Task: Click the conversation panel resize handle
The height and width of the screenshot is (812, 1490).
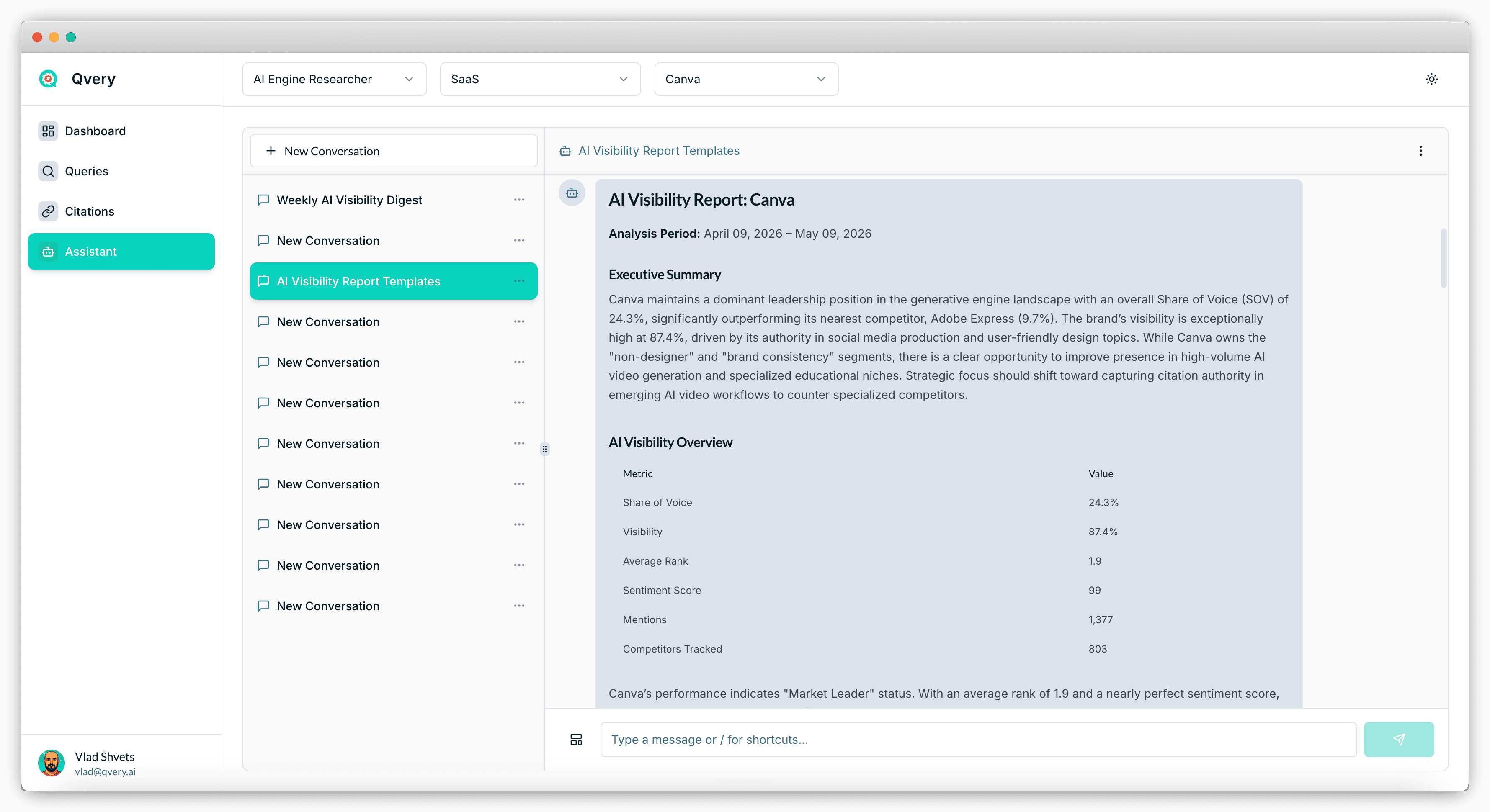Action: 544,449
